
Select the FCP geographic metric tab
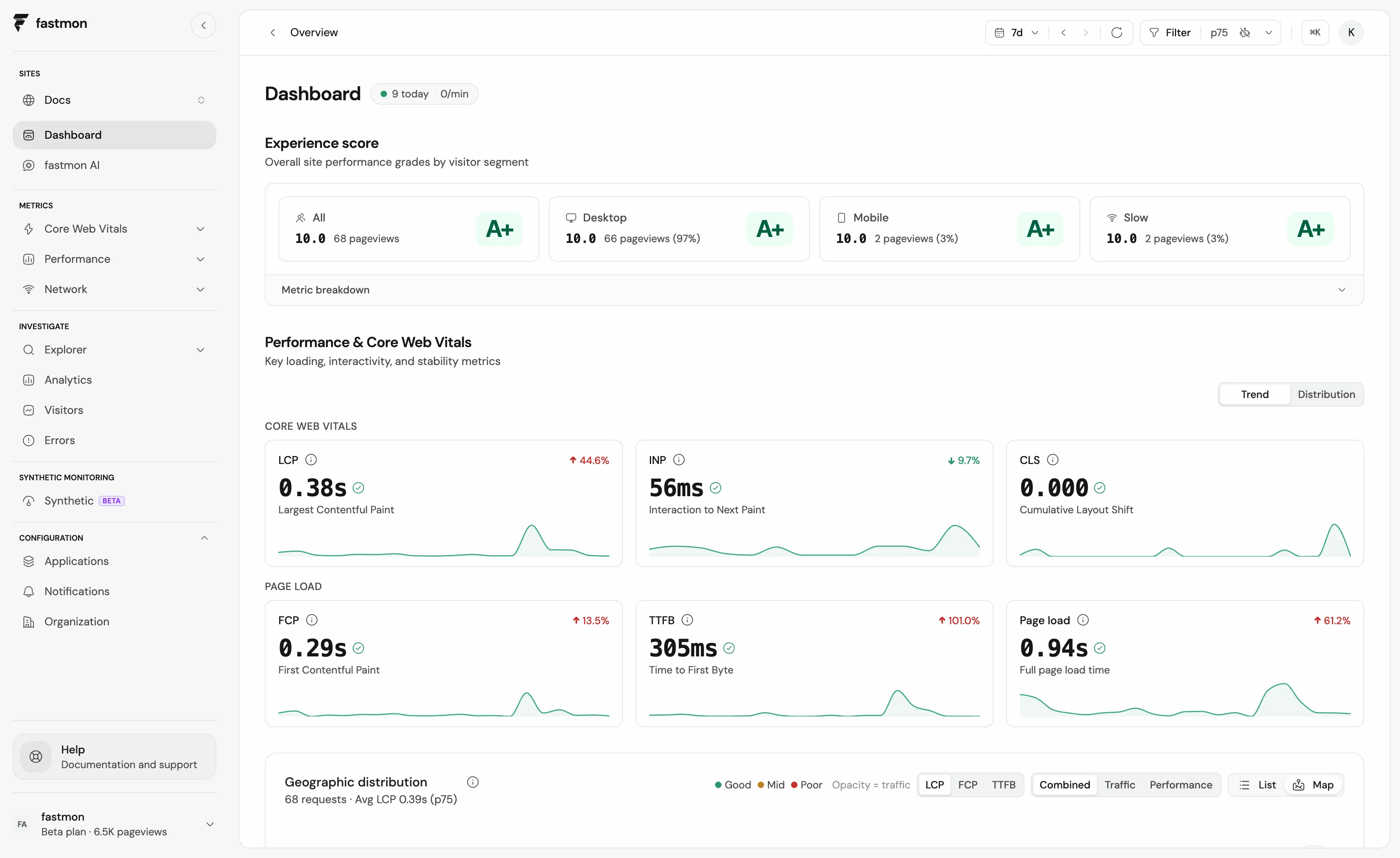968,785
